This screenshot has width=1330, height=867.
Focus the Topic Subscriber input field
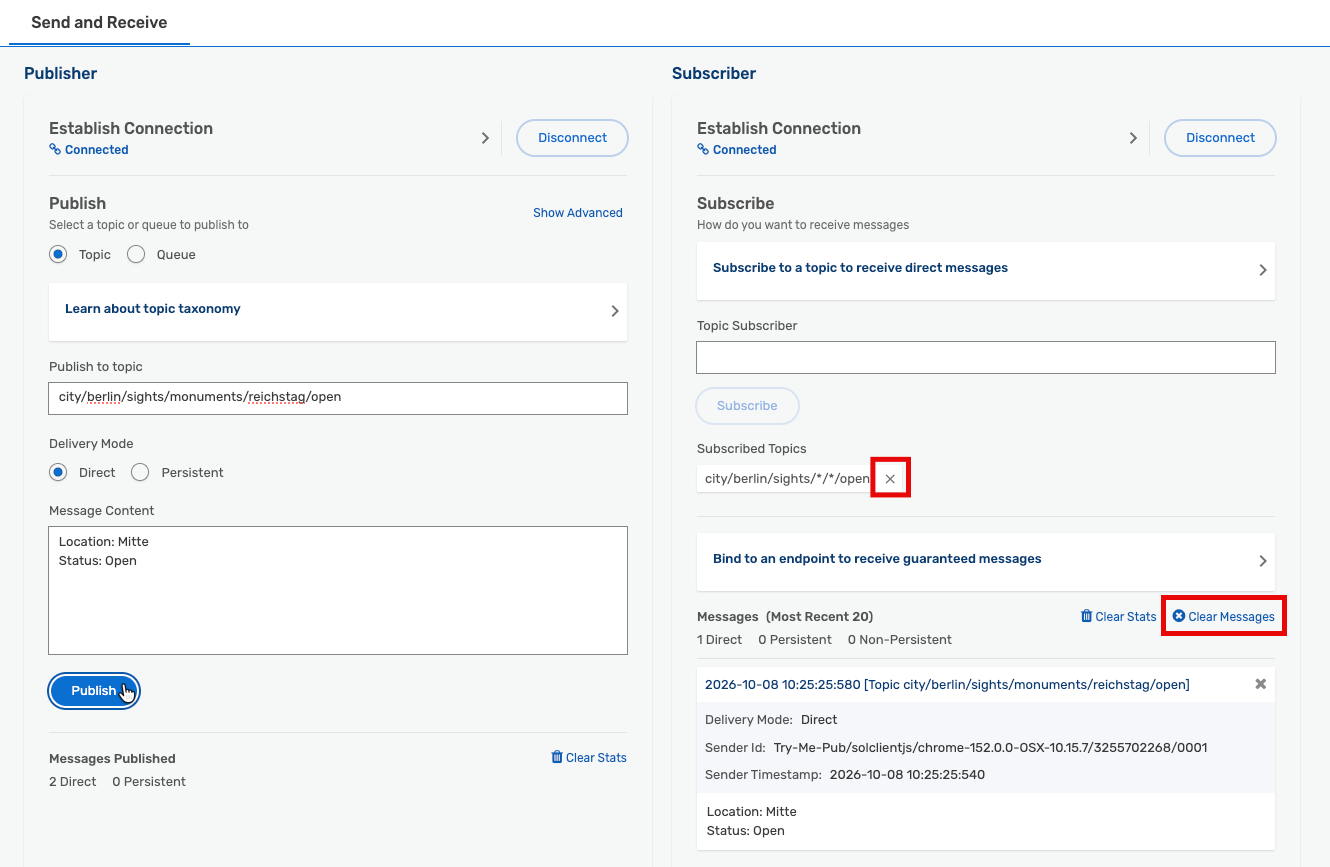(x=986, y=357)
